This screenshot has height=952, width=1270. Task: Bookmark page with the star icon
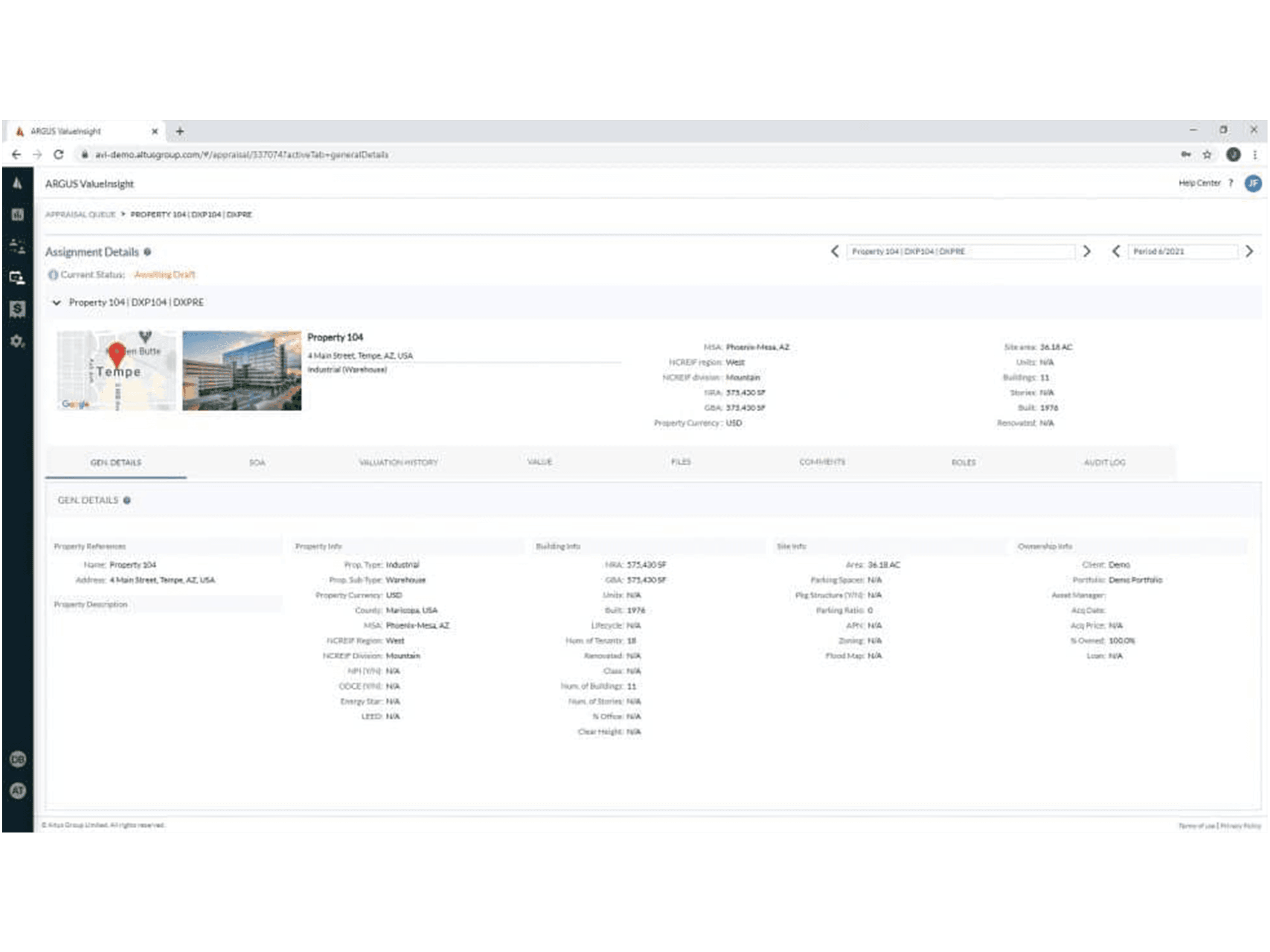[x=1207, y=155]
